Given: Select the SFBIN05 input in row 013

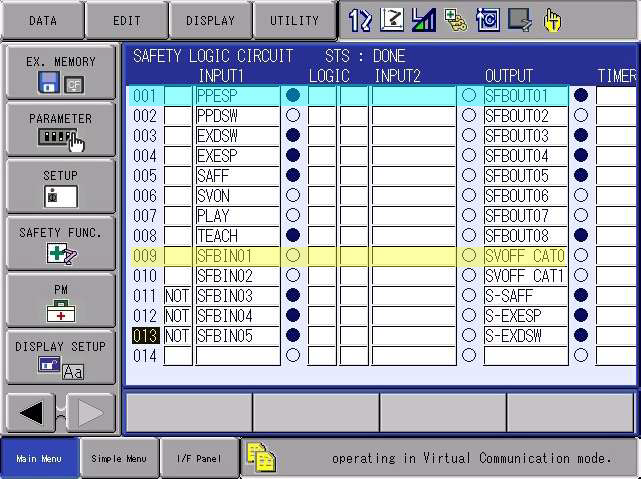Looking at the screenshot, I should 238,336.
